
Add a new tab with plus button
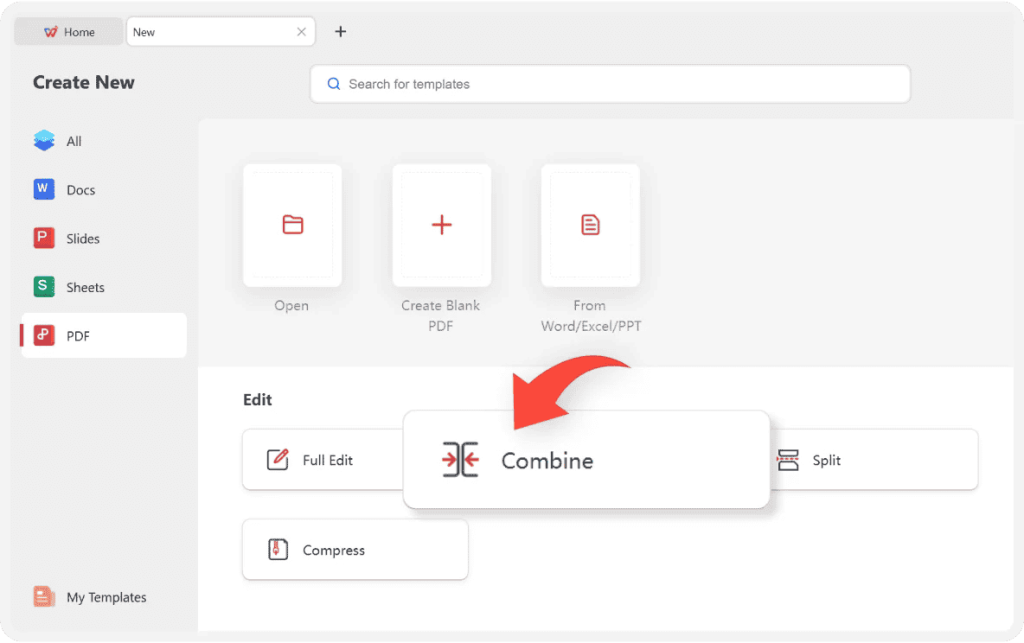[340, 31]
